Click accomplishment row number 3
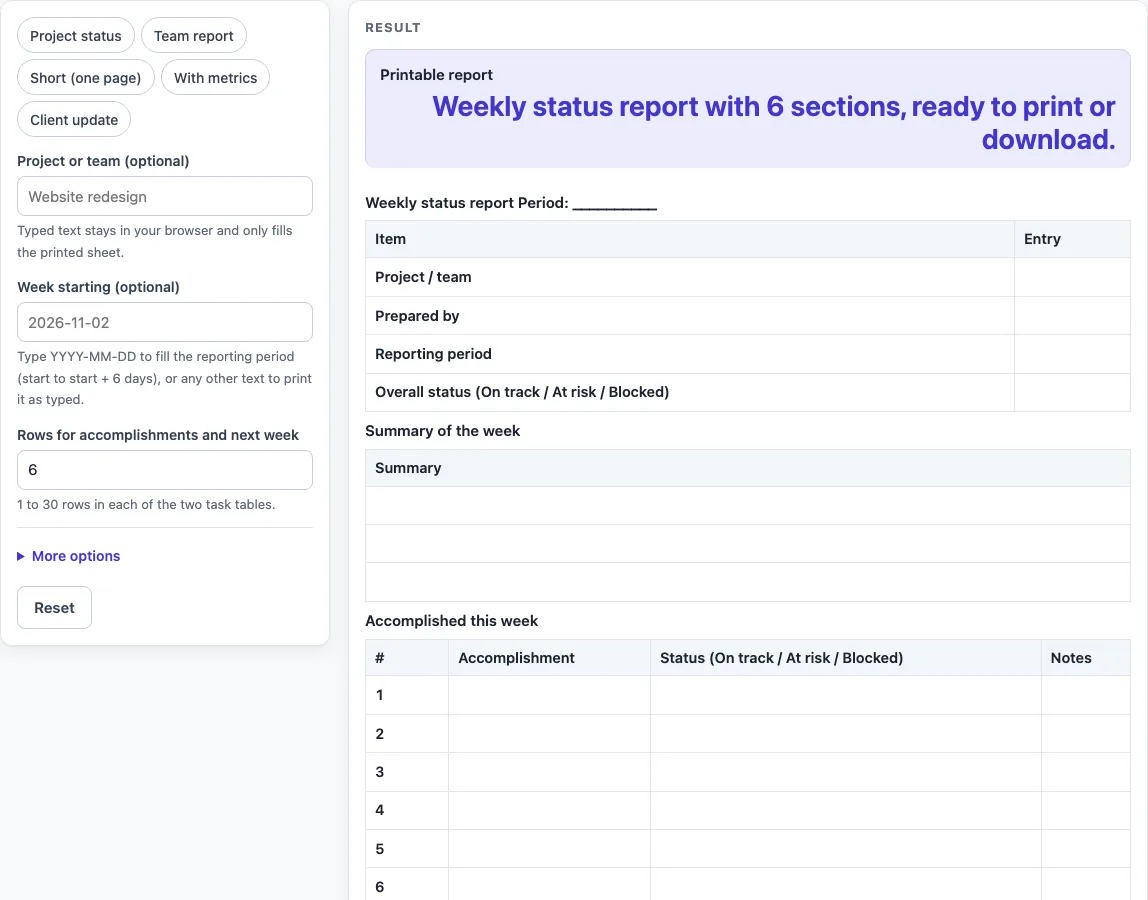Image resolution: width=1148 pixels, height=900 pixels. point(748,772)
